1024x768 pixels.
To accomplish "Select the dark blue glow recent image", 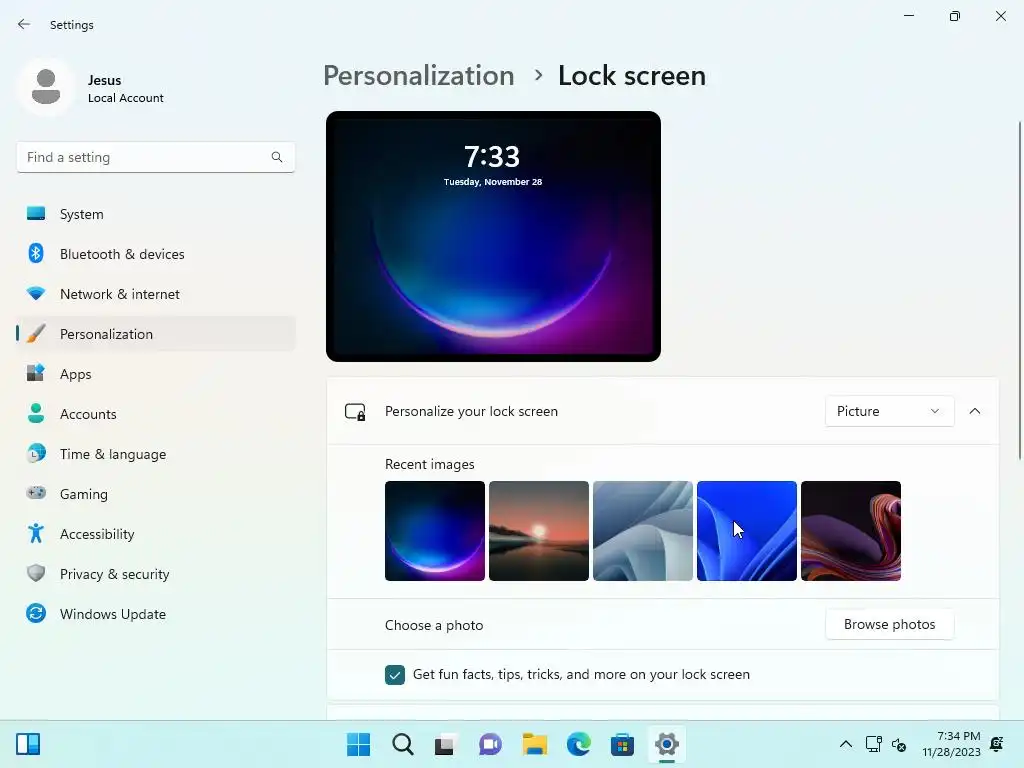I will tap(435, 531).
